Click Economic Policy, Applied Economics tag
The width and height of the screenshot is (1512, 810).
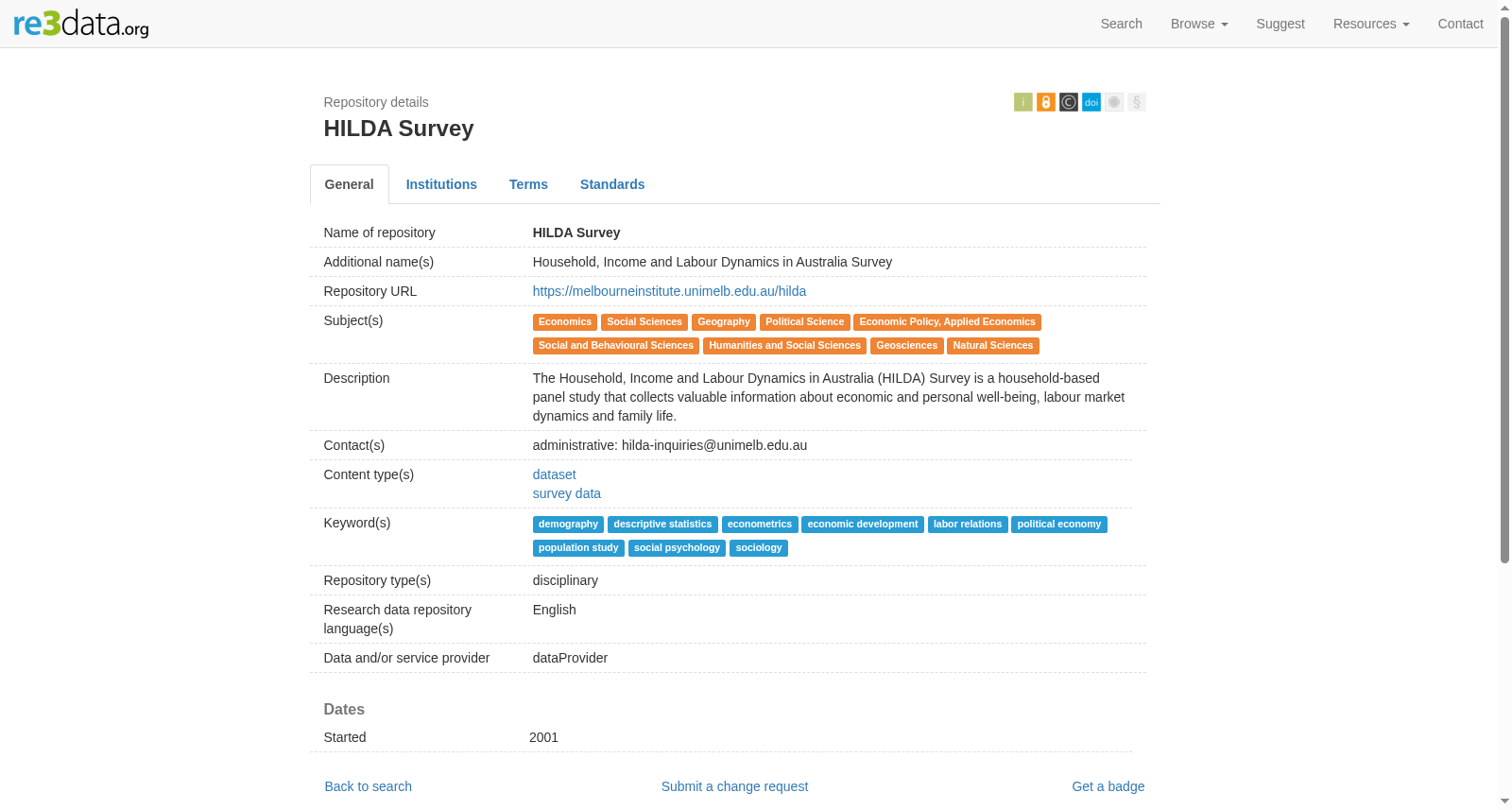pos(947,322)
